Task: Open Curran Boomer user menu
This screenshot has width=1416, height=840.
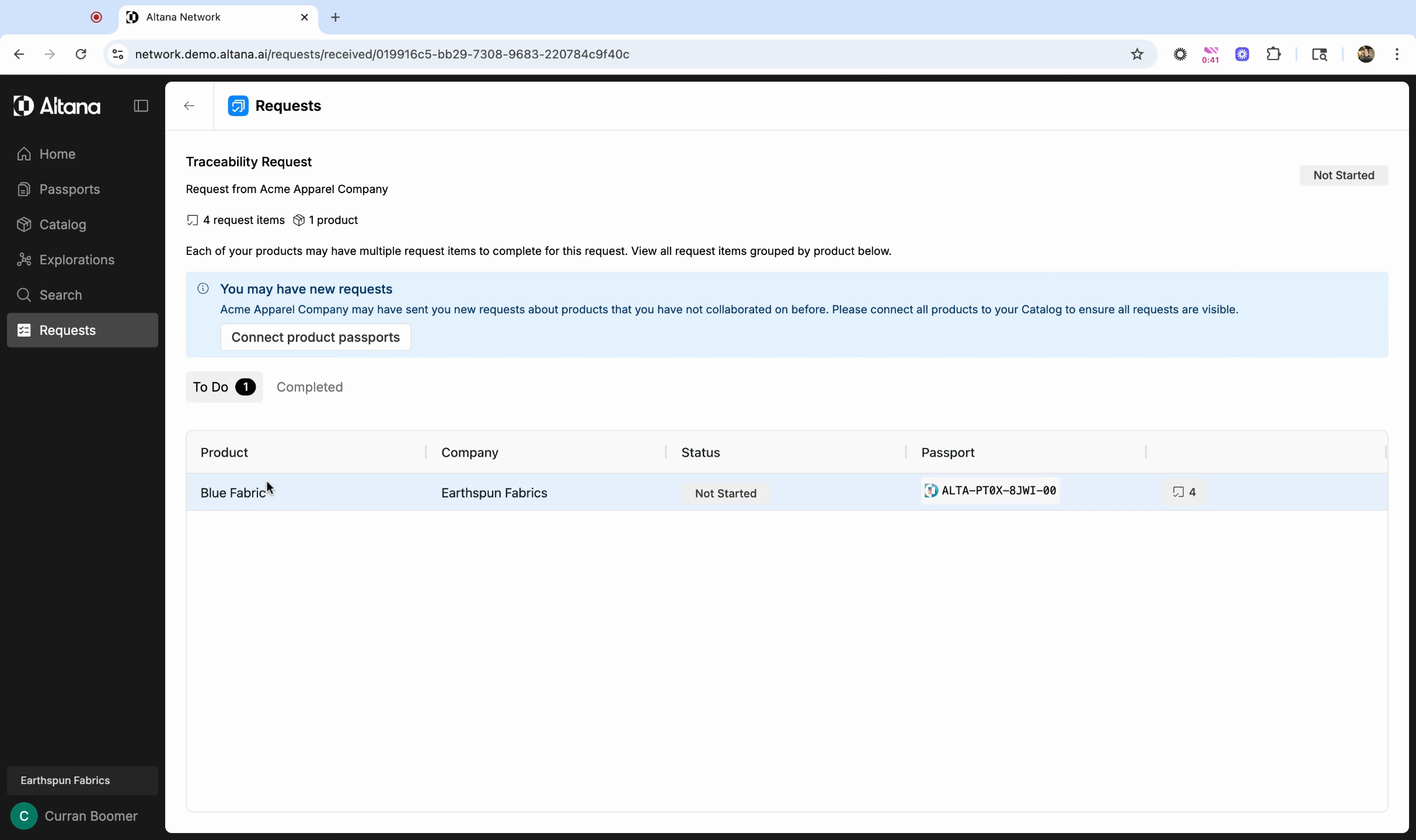Action: pyautogui.click(x=82, y=816)
